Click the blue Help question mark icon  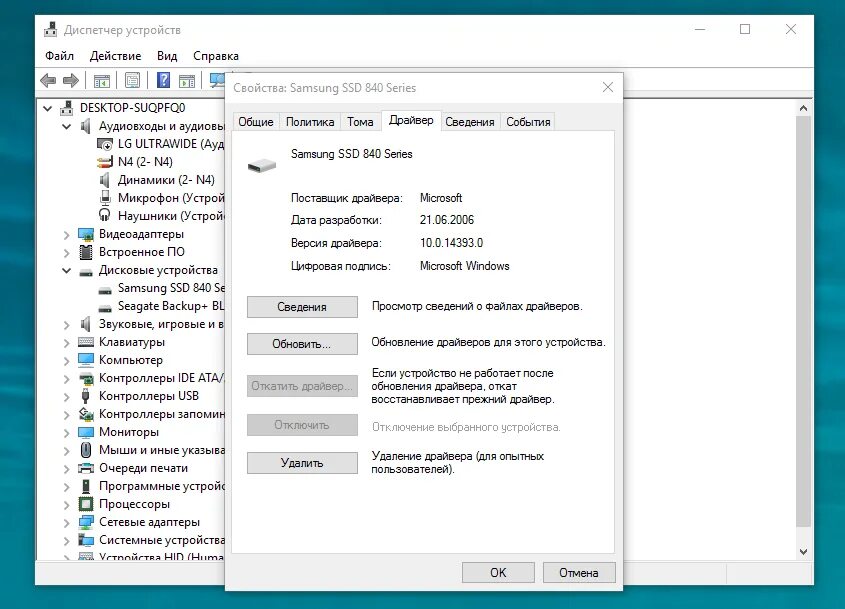[163, 80]
